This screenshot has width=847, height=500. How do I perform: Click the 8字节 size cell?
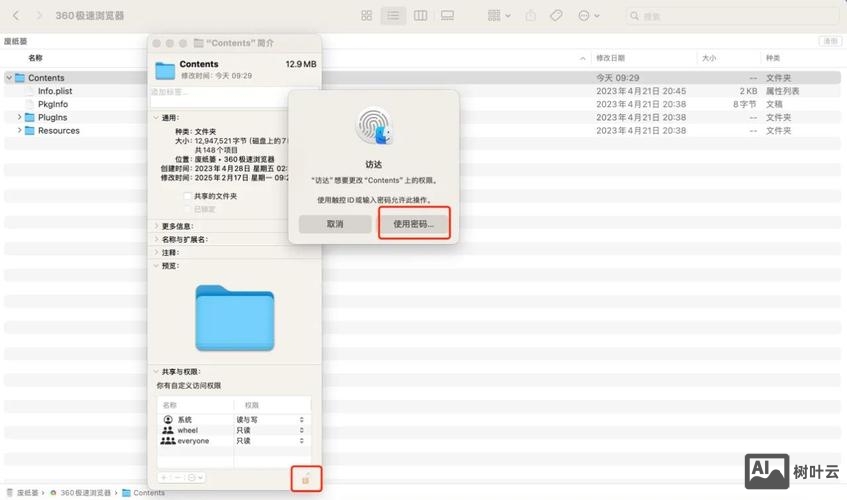[x=745, y=104]
